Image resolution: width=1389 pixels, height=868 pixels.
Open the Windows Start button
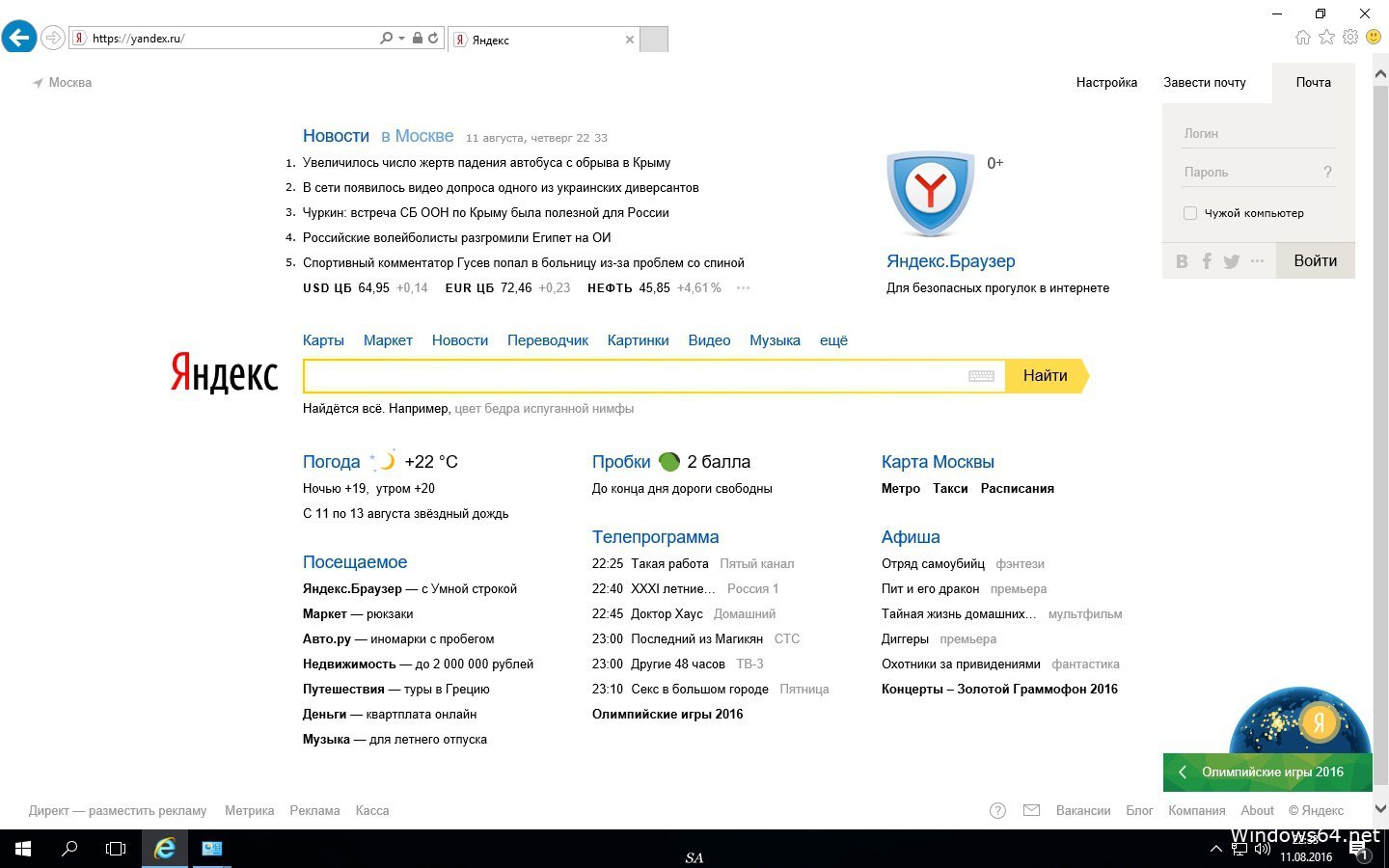[23, 849]
